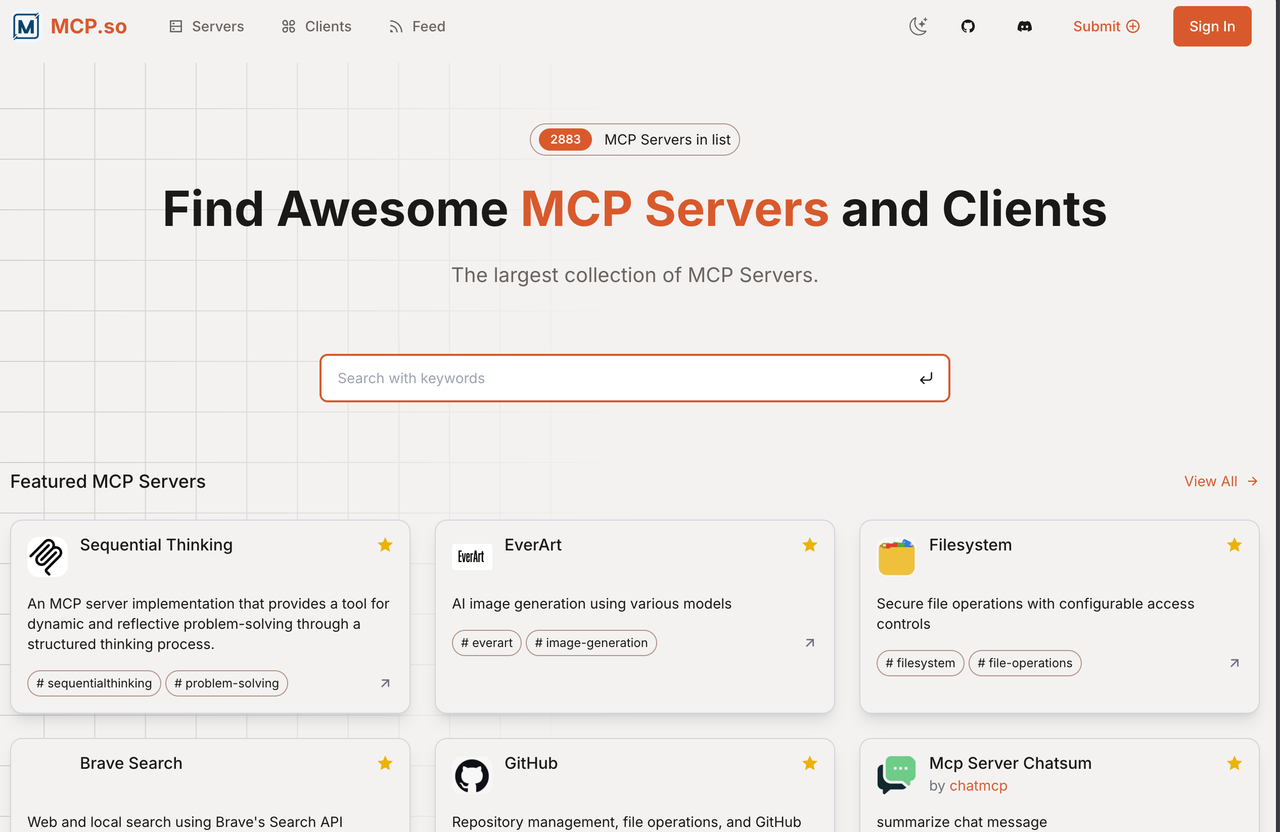Open the Servers menu item
The width and height of the screenshot is (1280, 832).
(x=206, y=27)
